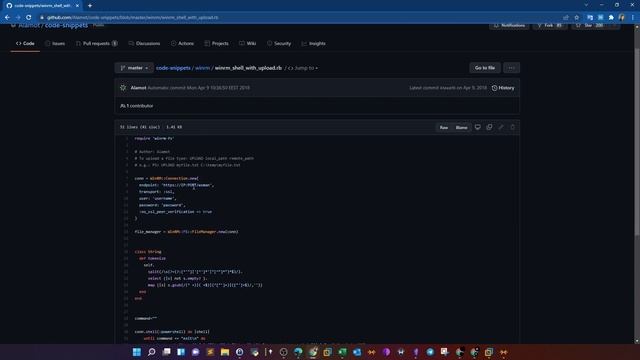The height and width of the screenshot is (360, 640).
Task: Click the edit file pencil icon
Action: pyautogui.click(x=501, y=127)
